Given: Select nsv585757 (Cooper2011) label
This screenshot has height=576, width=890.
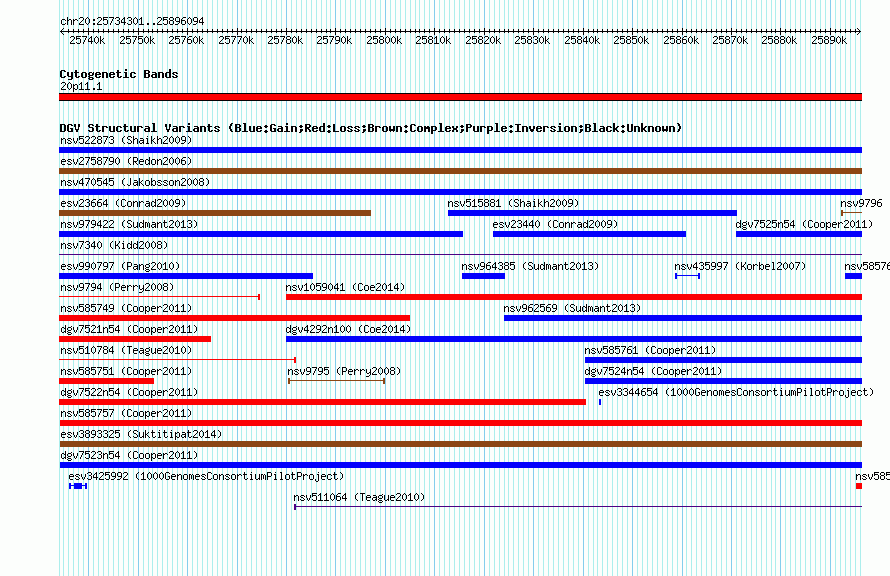Looking at the screenshot, I should (126, 413).
